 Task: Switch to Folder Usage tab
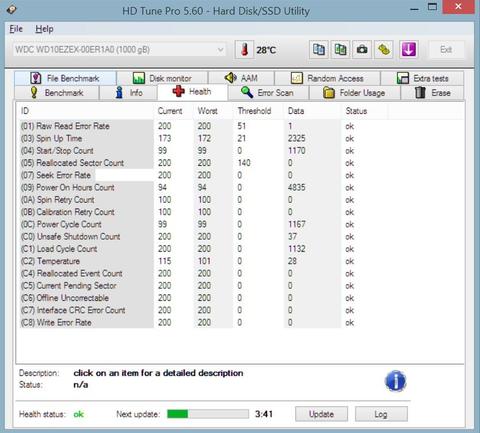355,93
